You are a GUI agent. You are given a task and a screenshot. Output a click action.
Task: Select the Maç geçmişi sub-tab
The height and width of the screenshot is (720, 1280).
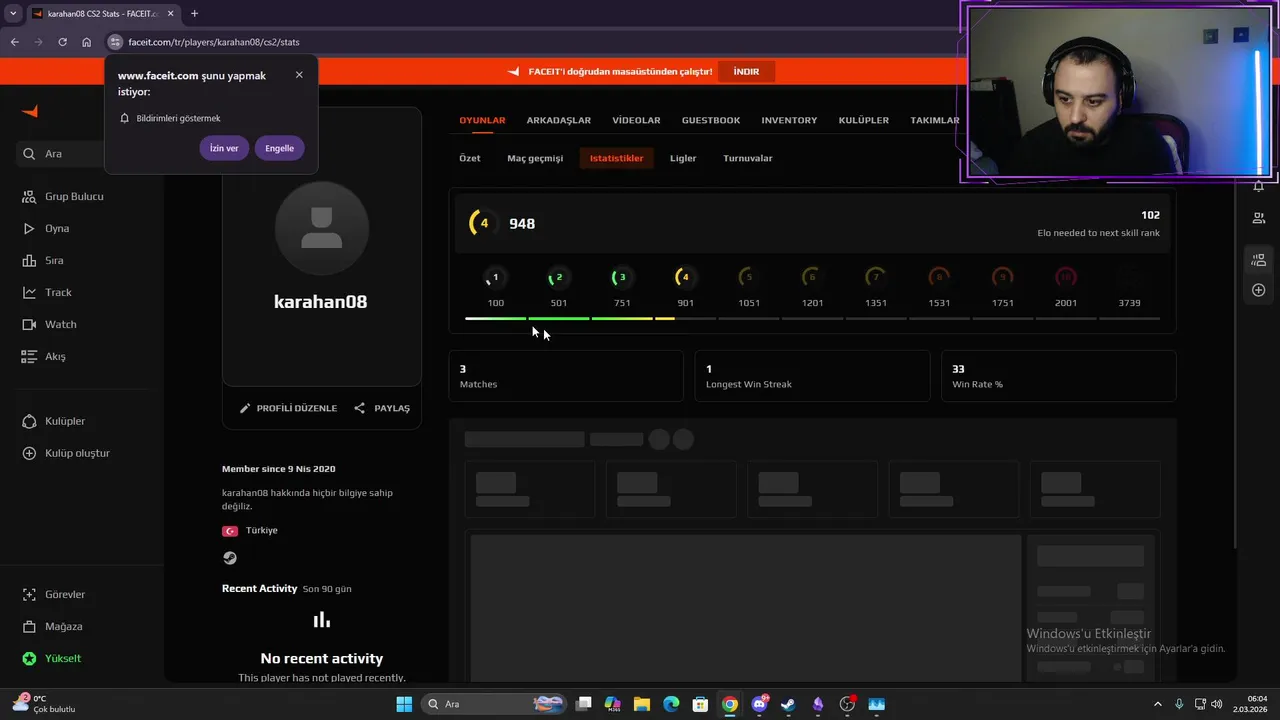coord(535,158)
